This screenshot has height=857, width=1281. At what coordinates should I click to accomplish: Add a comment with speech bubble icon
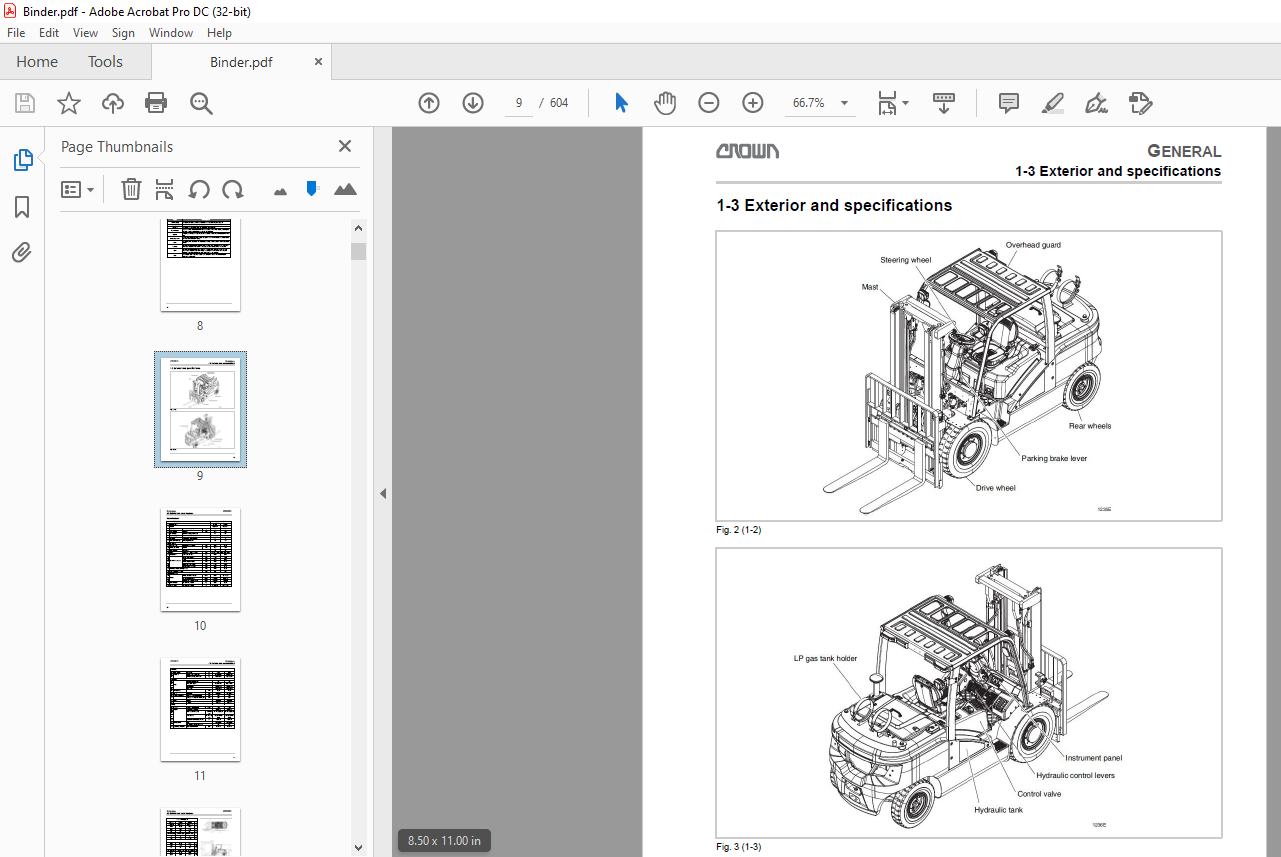click(x=1009, y=103)
